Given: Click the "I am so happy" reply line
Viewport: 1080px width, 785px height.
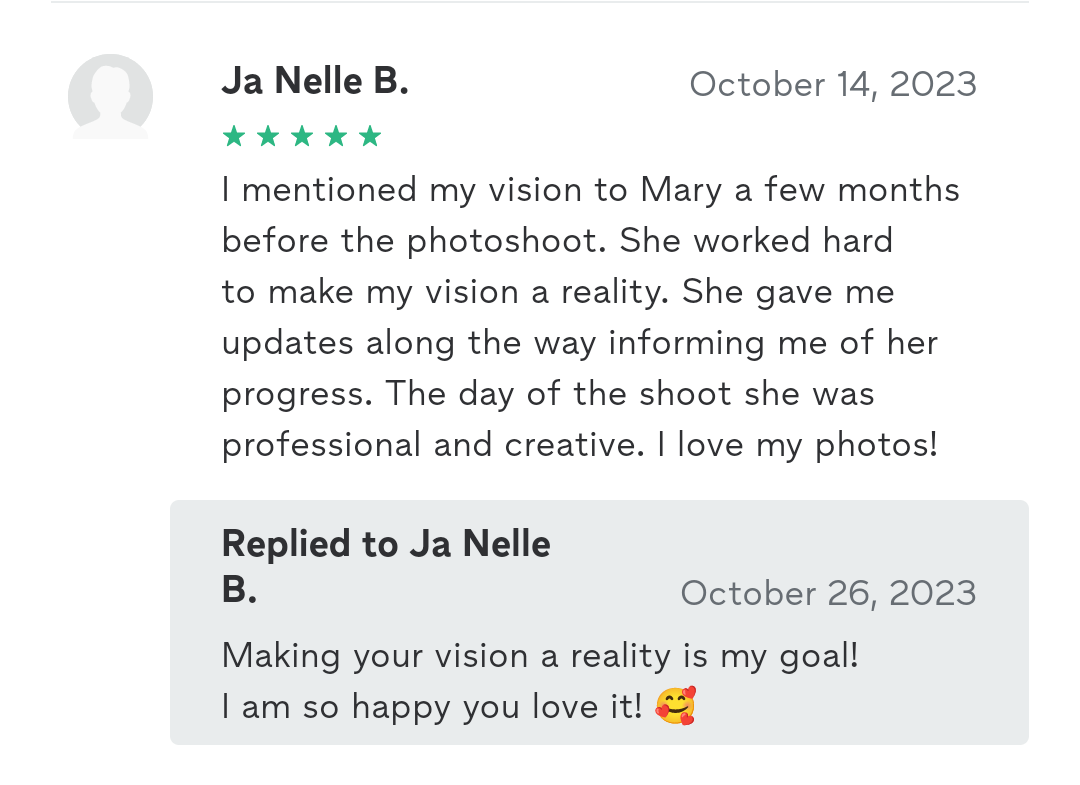Looking at the screenshot, I should (432, 707).
